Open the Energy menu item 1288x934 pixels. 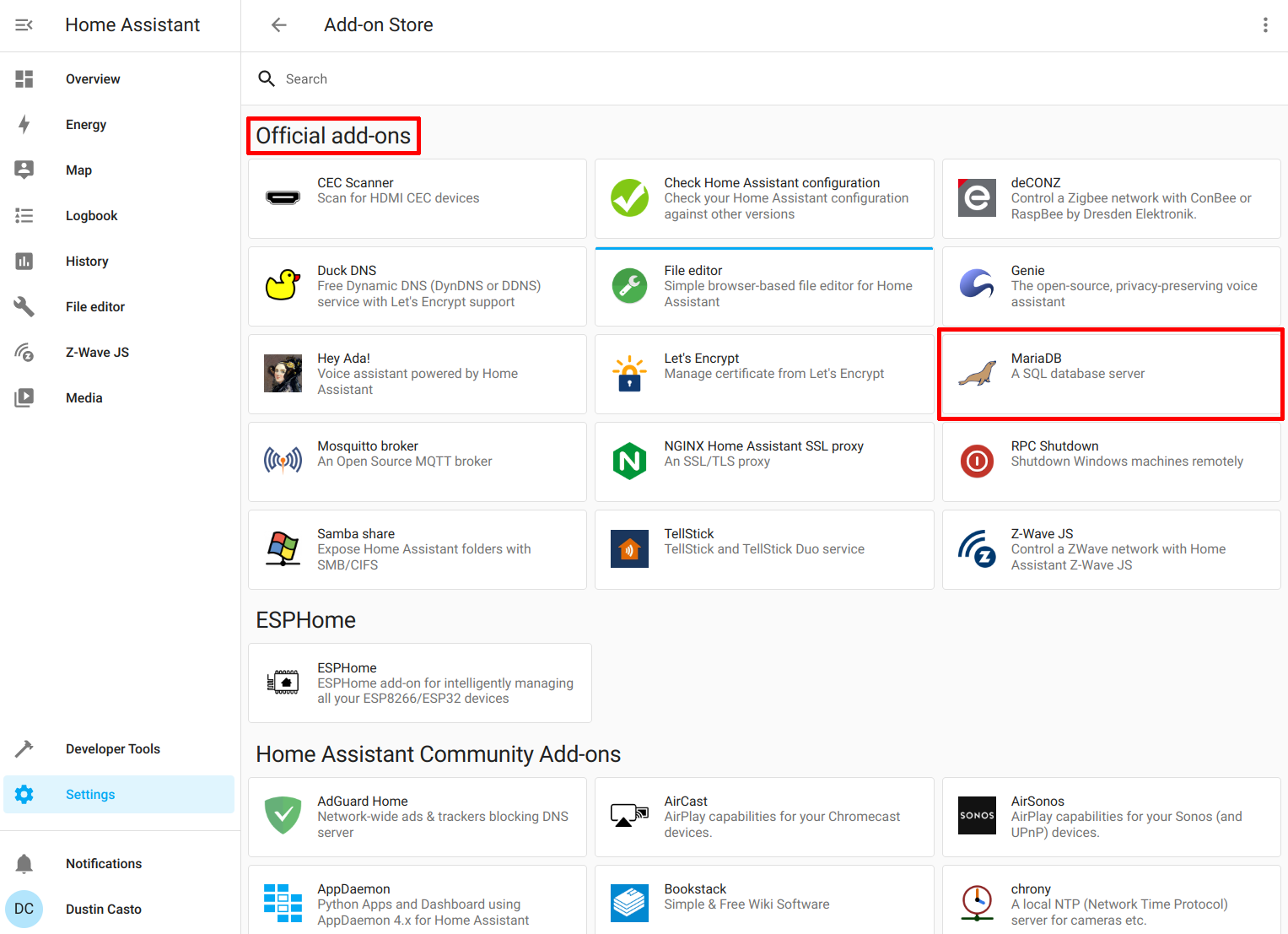coord(119,125)
